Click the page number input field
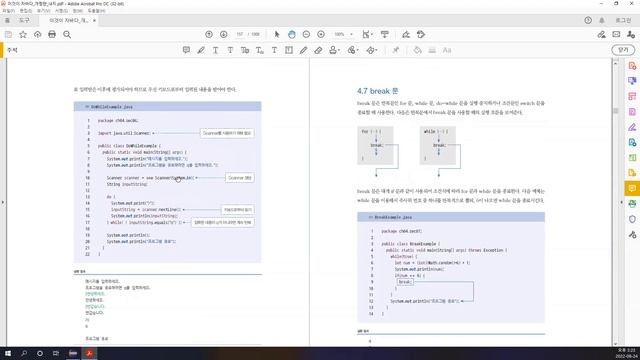Screen dimensions: 640x360 pos(240,34)
